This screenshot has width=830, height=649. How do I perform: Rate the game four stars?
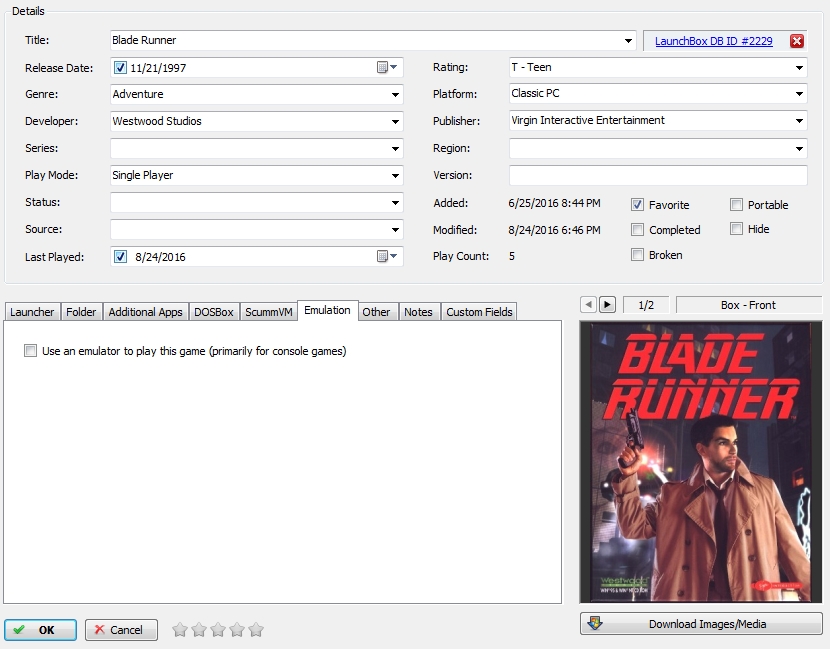[x=237, y=629]
